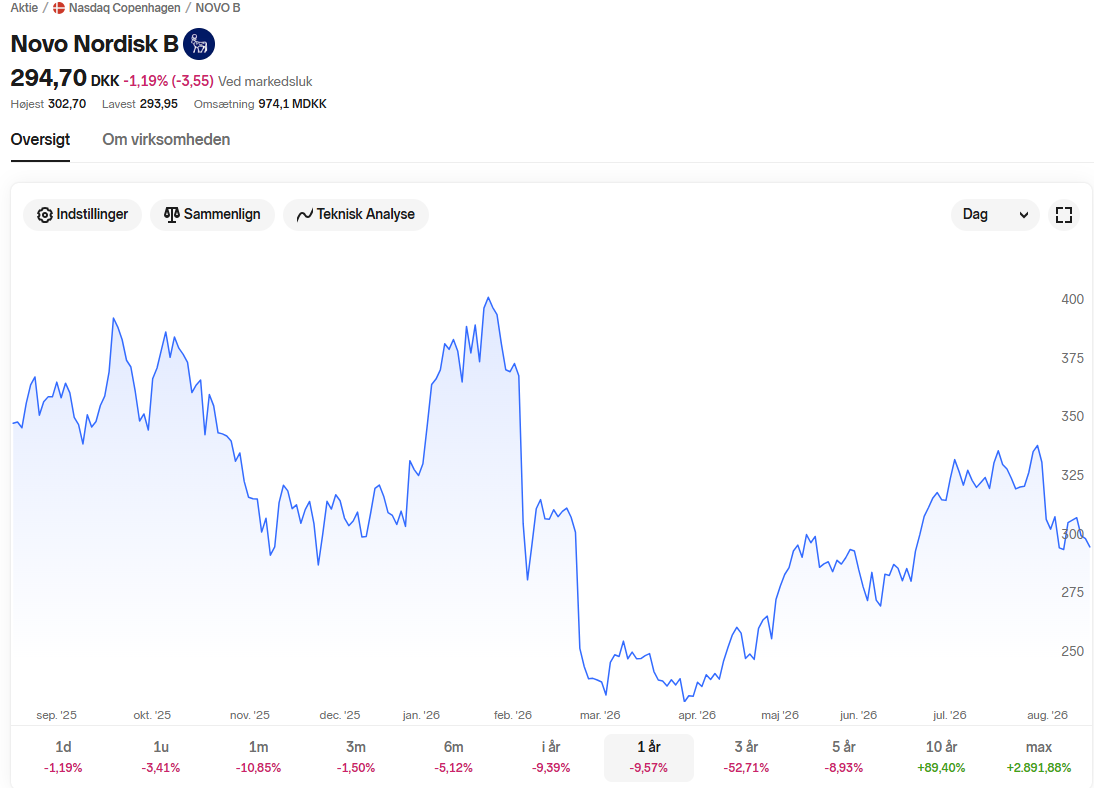Image resolution: width=1094 pixels, height=788 pixels.
Task: Select the max time range
Action: point(1039,757)
